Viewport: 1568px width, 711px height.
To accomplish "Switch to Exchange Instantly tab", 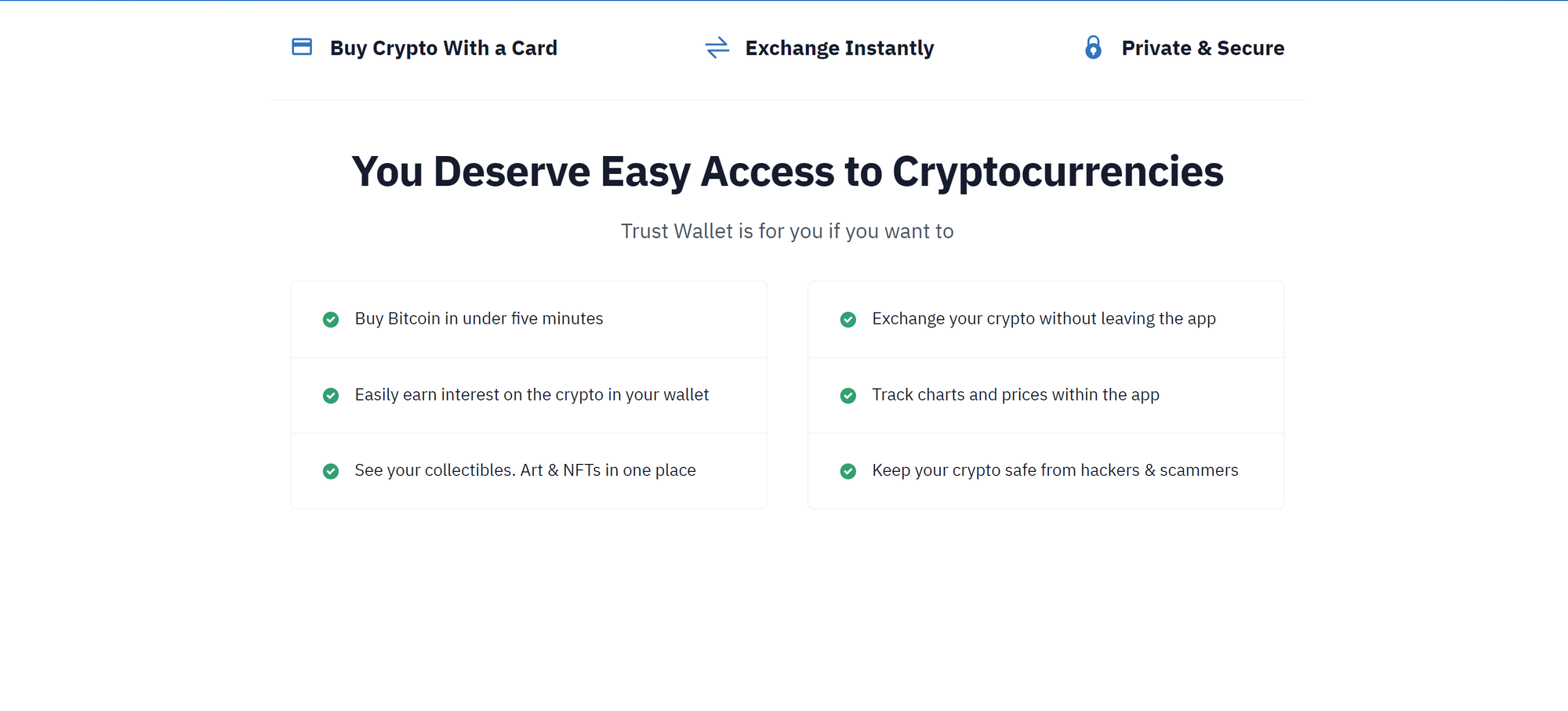I will (839, 48).
